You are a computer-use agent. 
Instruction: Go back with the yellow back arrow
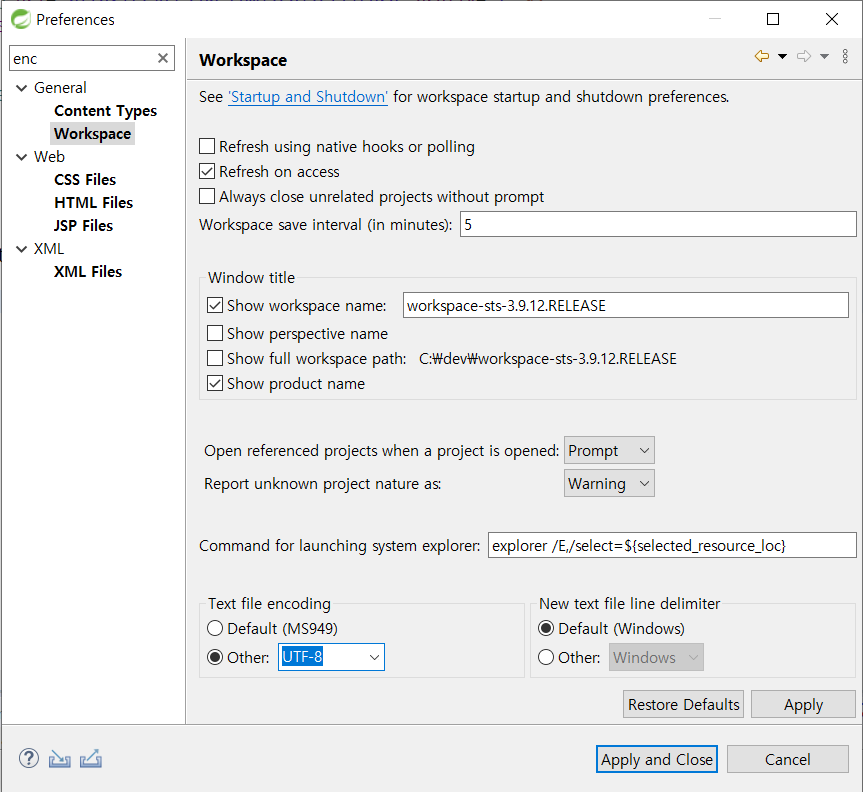click(762, 56)
